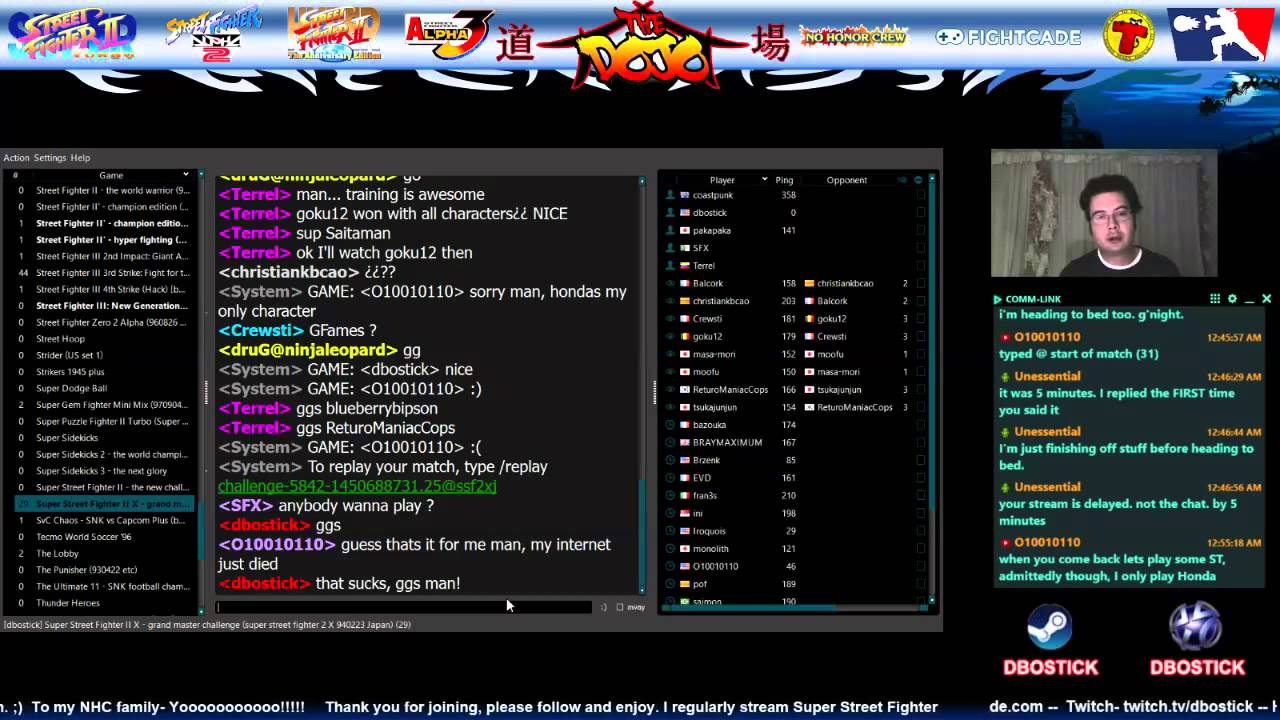Tick the checkbox in bazouka's row
The height and width of the screenshot is (720, 1280).
(921, 425)
